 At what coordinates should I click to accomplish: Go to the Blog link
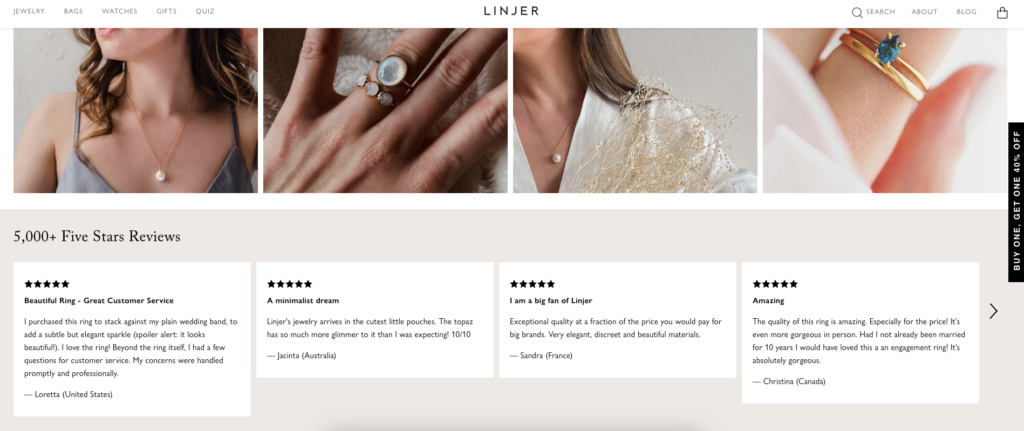click(x=967, y=12)
